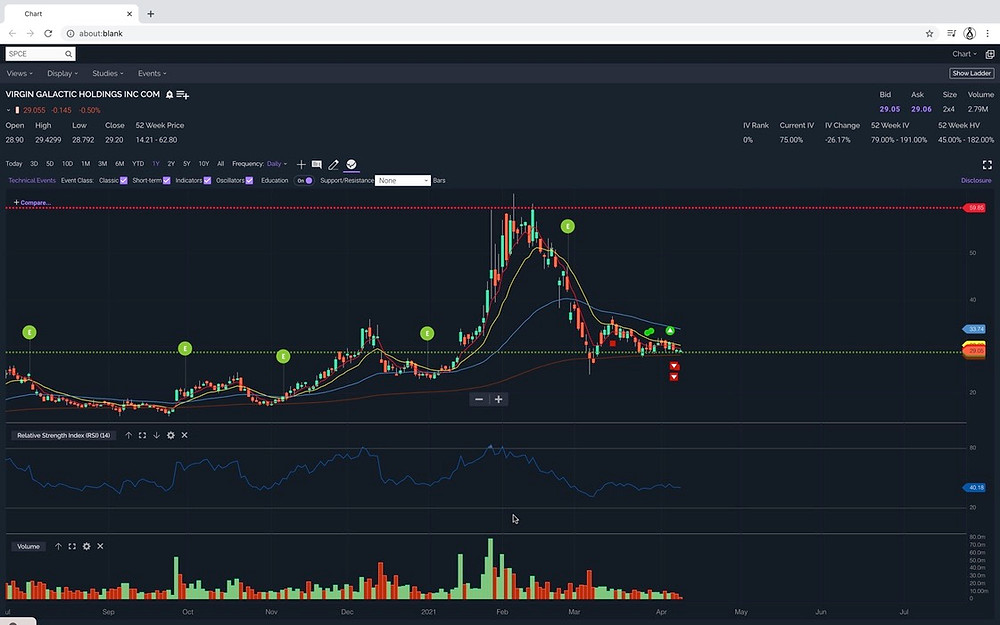The height and width of the screenshot is (625, 1000).
Task: Open the Events dropdown menu
Action: [152, 73]
